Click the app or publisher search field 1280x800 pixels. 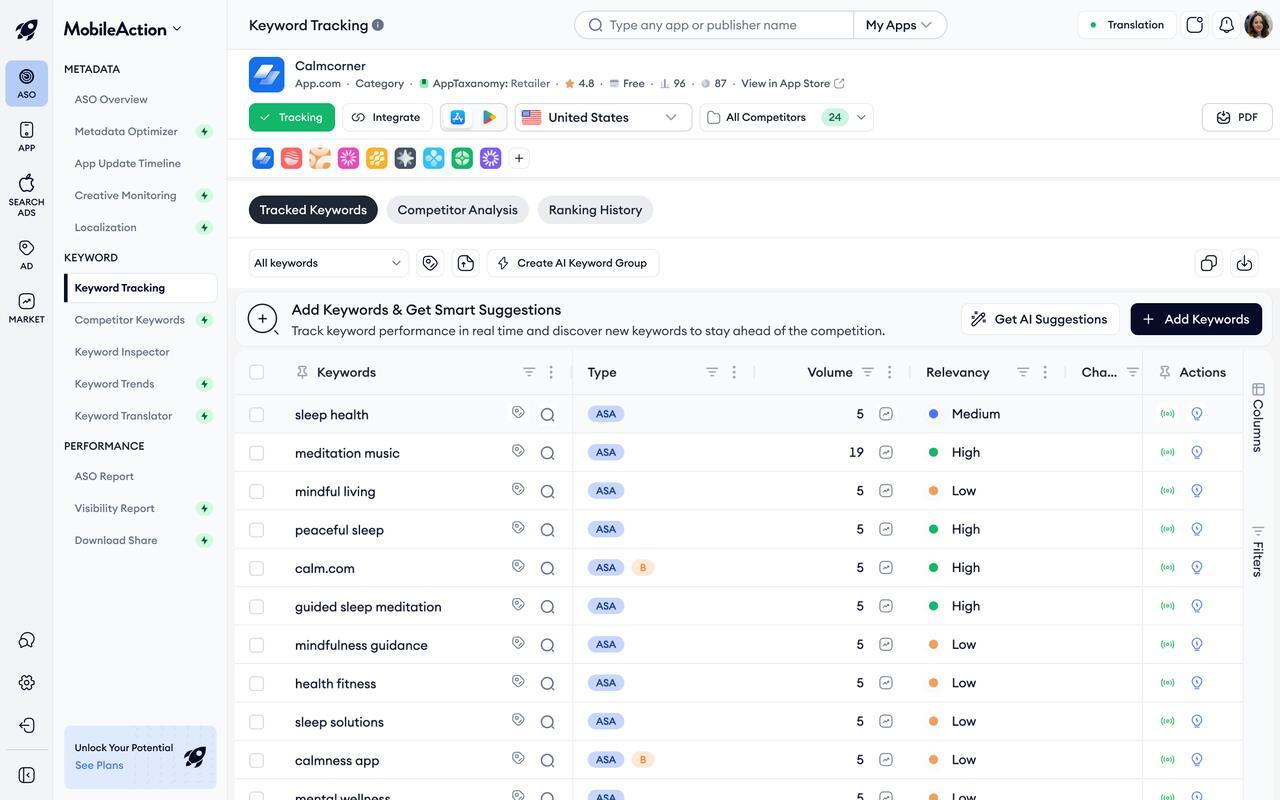point(715,25)
